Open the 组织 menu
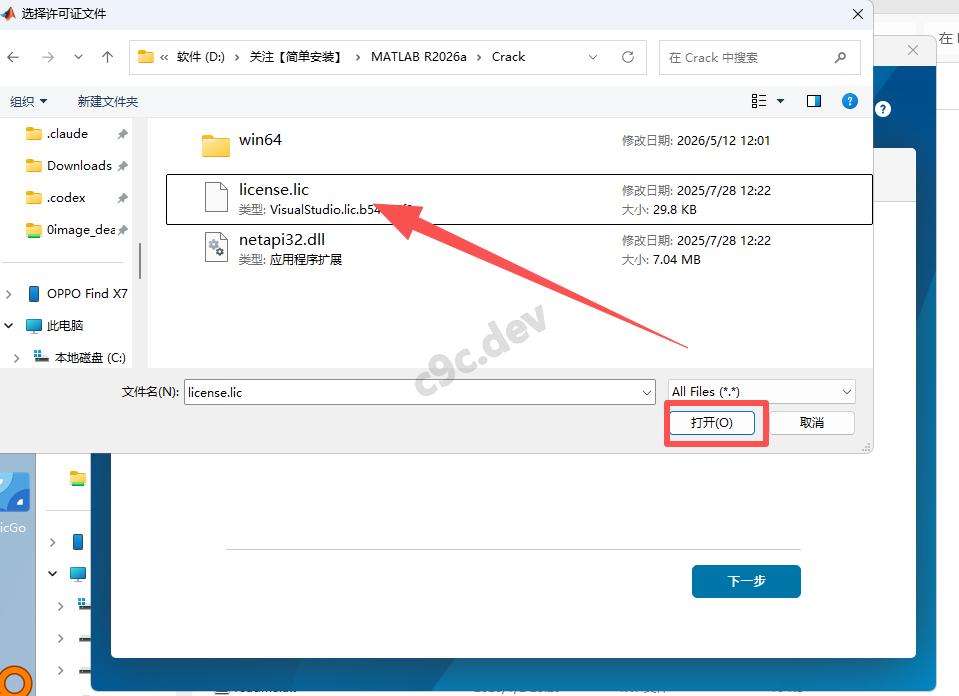Viewport: 959px width, 696px height. tap(28, 102)
